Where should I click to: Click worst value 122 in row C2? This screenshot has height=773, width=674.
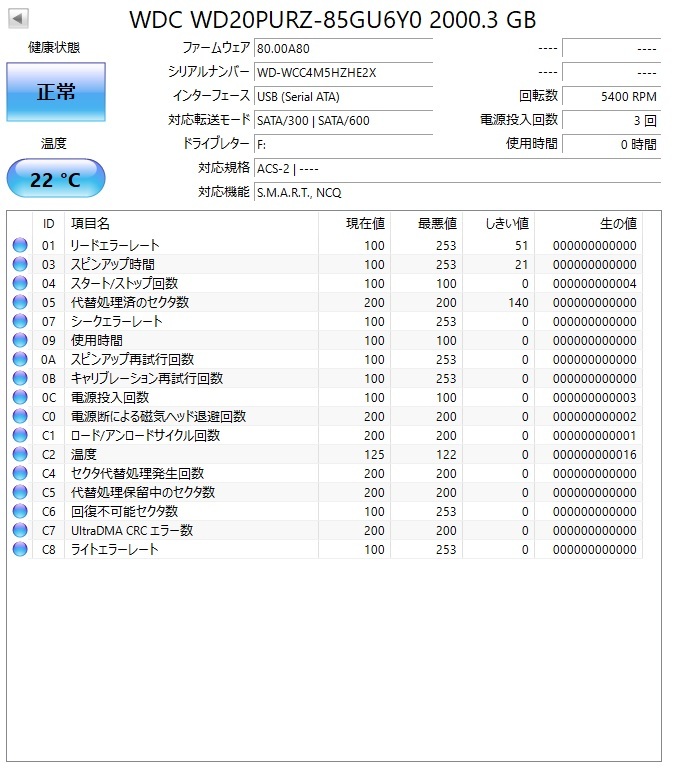tap(446, 455)
